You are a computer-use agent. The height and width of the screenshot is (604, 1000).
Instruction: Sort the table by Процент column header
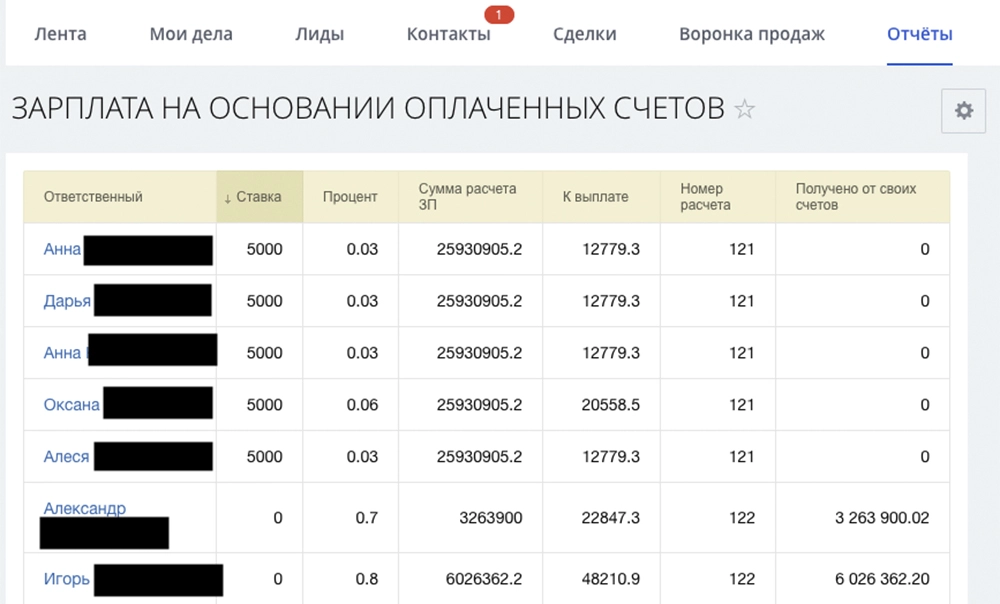tap(350, 197)
